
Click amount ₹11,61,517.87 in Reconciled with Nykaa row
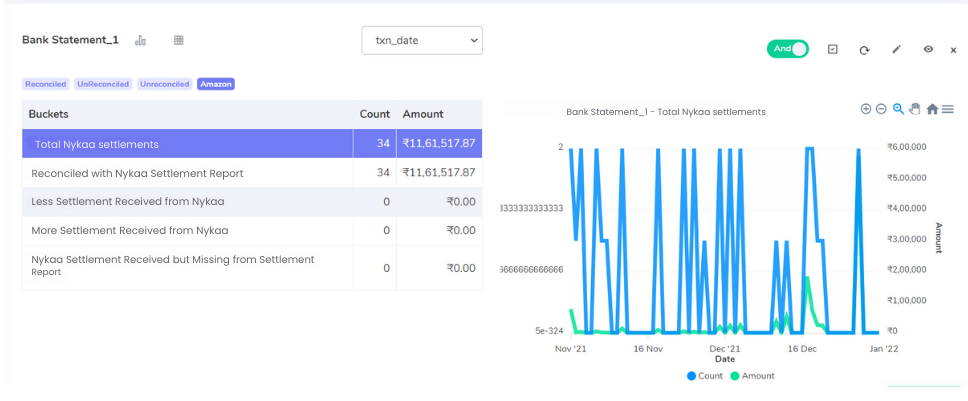click(x=439, y=173)
